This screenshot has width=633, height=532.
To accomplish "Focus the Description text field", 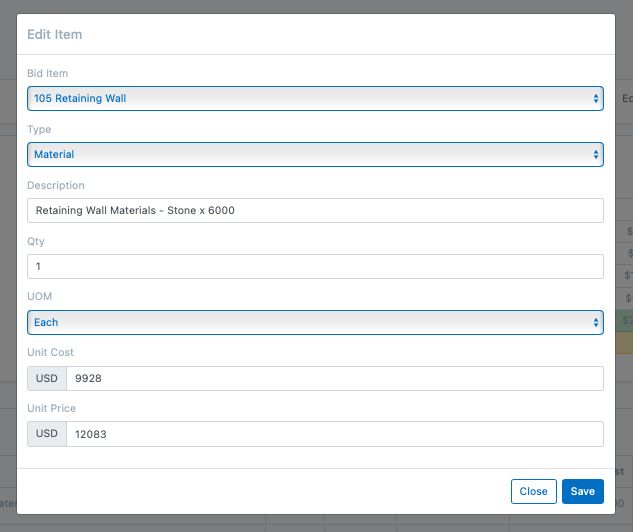I will (315, 210).
